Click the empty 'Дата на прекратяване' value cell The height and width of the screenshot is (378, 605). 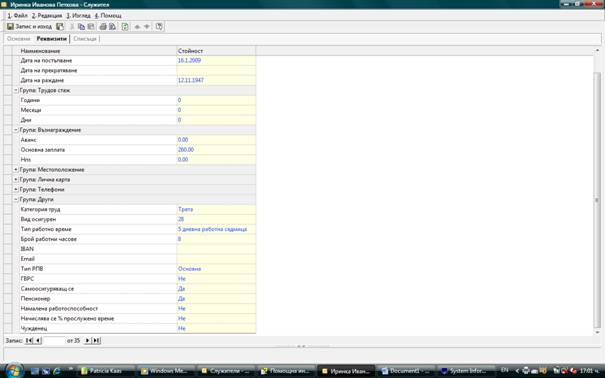click(x=216, y=71)
